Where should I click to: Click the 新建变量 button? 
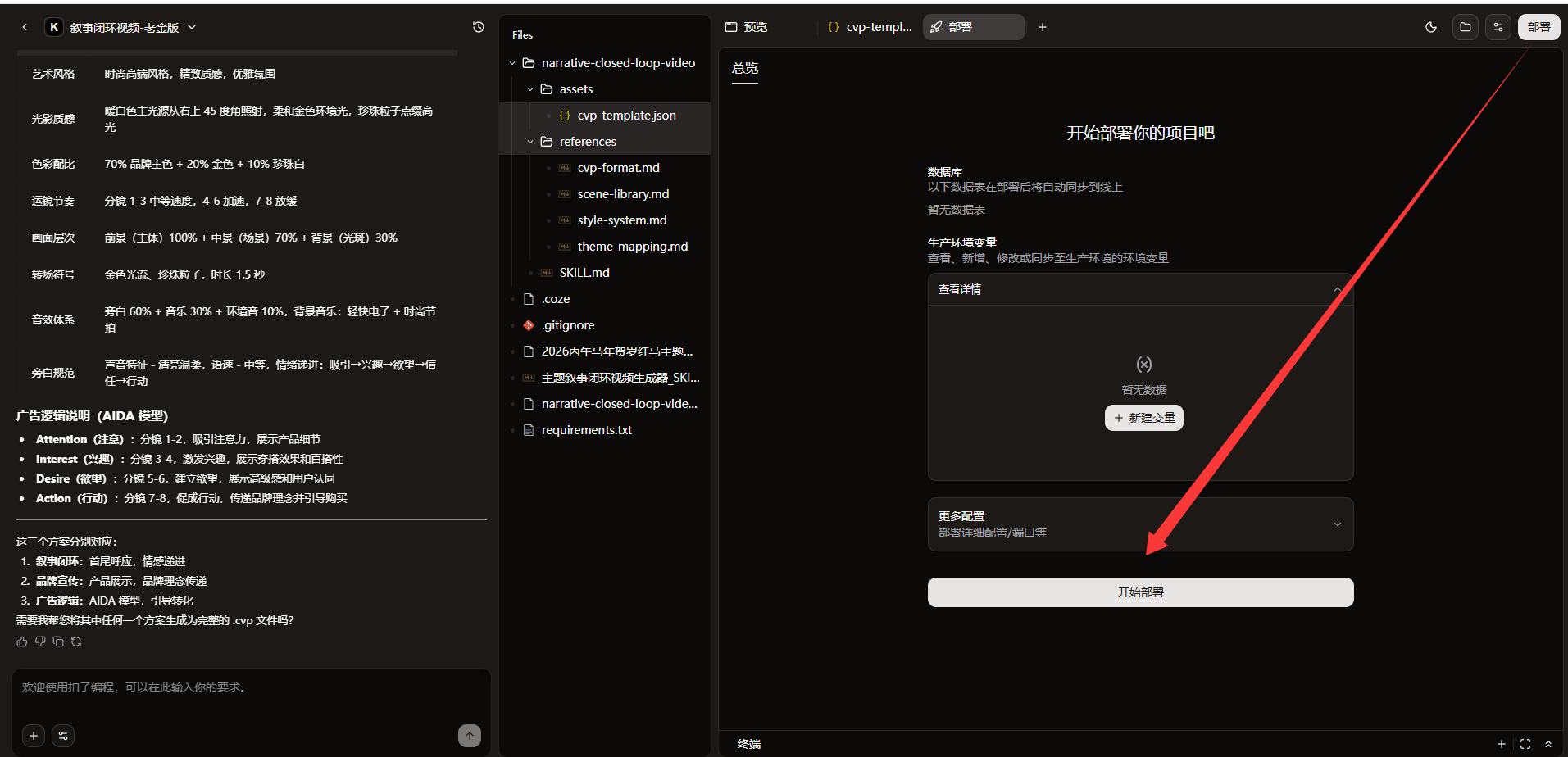pyautogui.click(x=1143, y=418)
